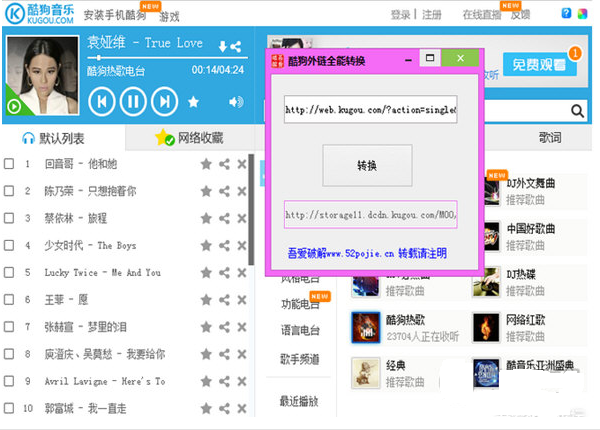This screenshot has height=430, width=600.
Task: Open the DJ热碟 station
Action: pos(521,274)
